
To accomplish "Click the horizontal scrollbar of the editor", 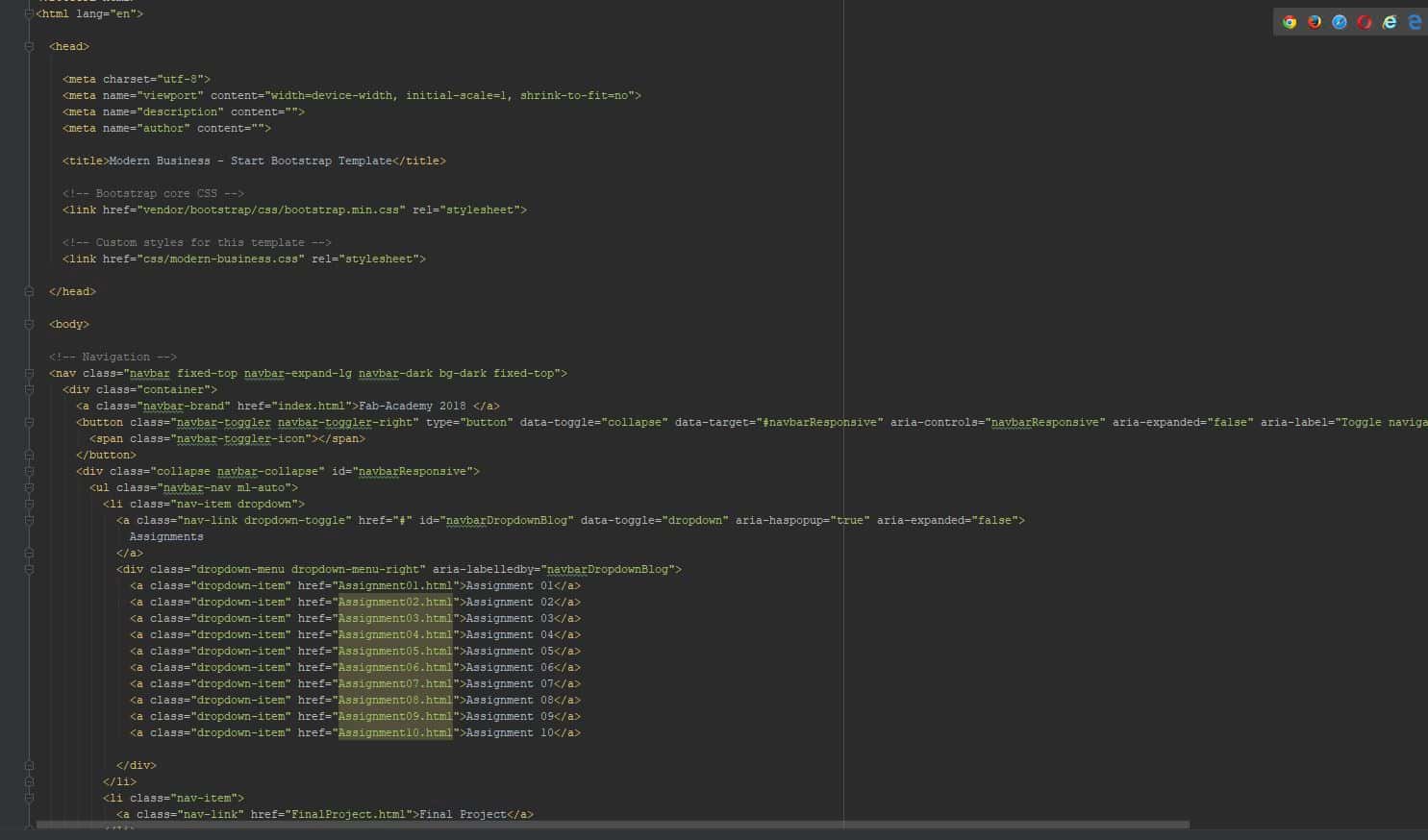I will (613, 825).
